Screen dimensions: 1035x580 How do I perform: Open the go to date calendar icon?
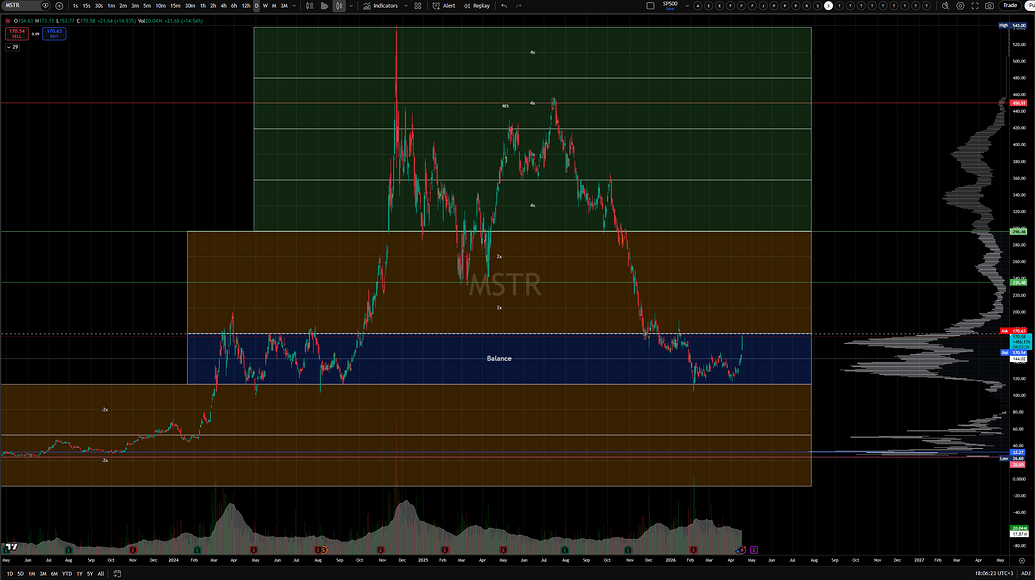click(x=117, y=573)
